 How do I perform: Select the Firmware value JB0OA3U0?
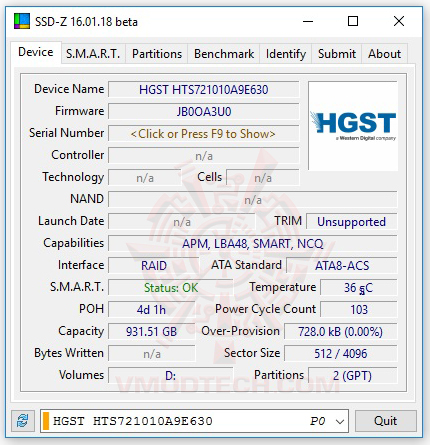[x=203, y=112]
